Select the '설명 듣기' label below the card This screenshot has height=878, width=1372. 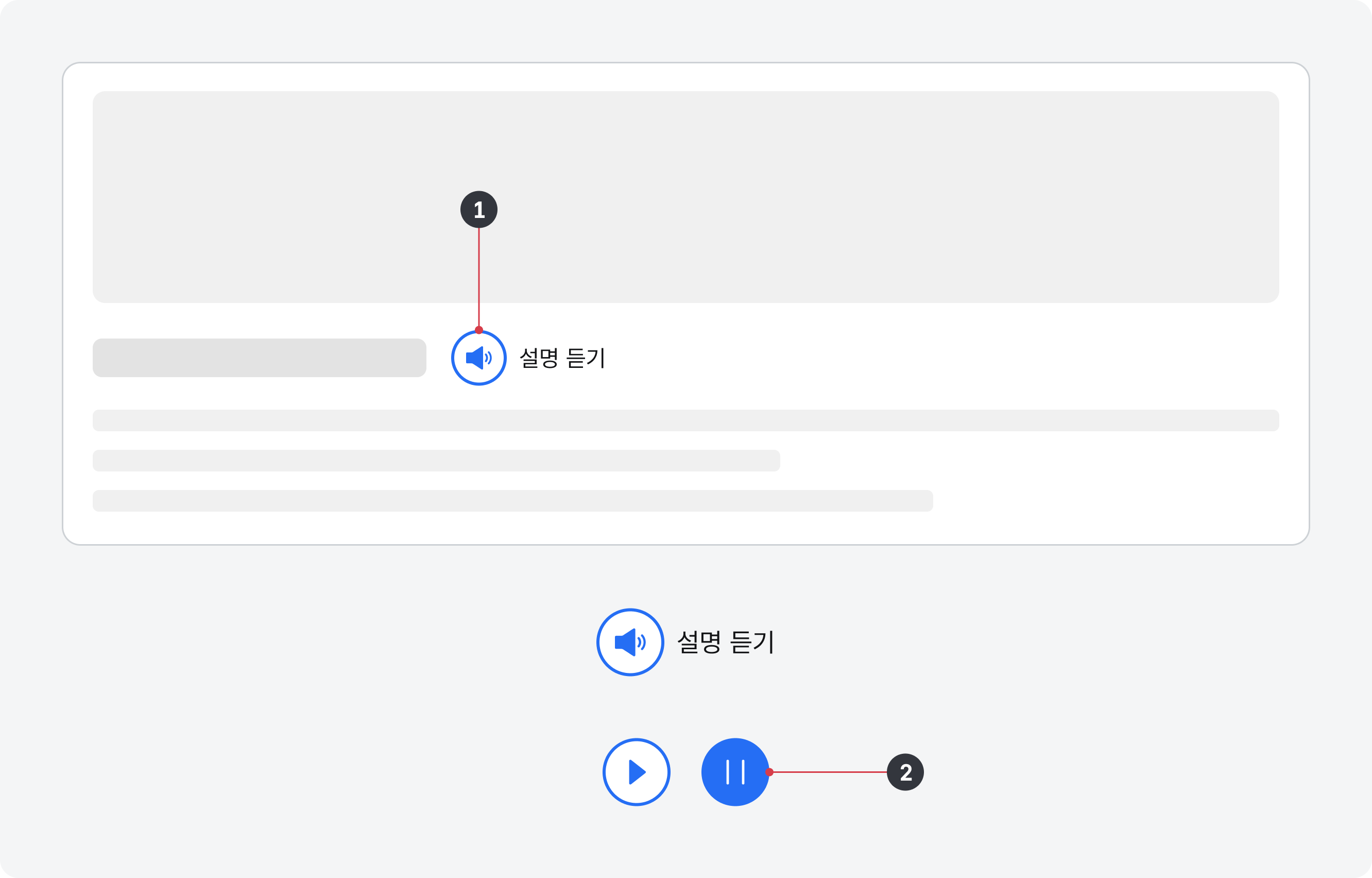tap(725, 643)
